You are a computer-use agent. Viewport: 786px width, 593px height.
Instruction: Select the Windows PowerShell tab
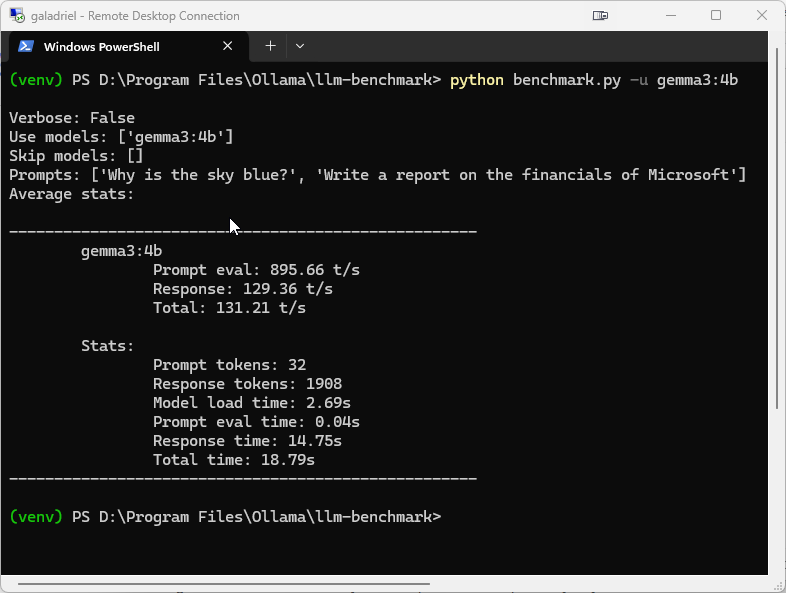pos(110,46)
